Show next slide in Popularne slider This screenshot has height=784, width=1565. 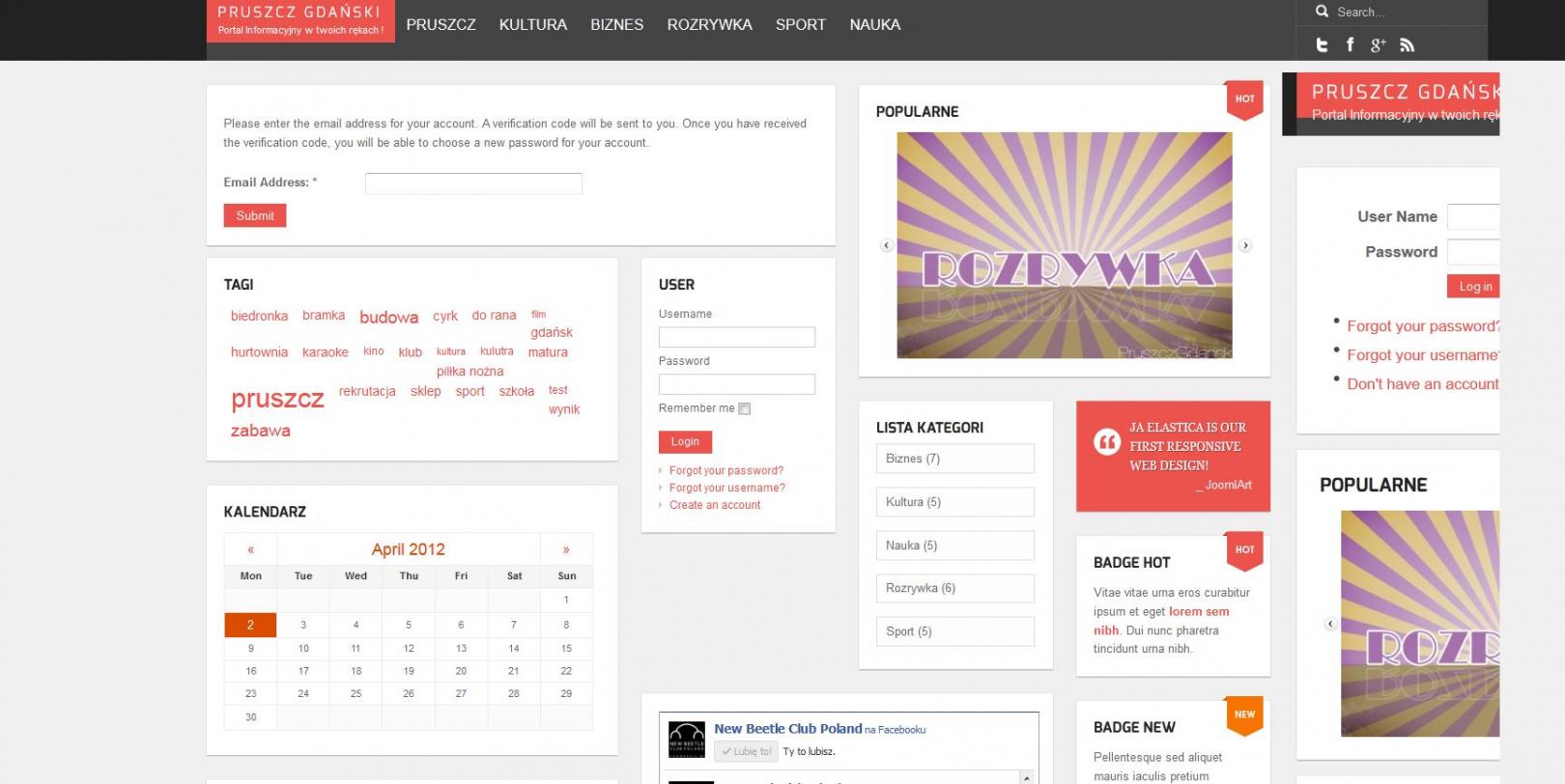(1245, 245)
